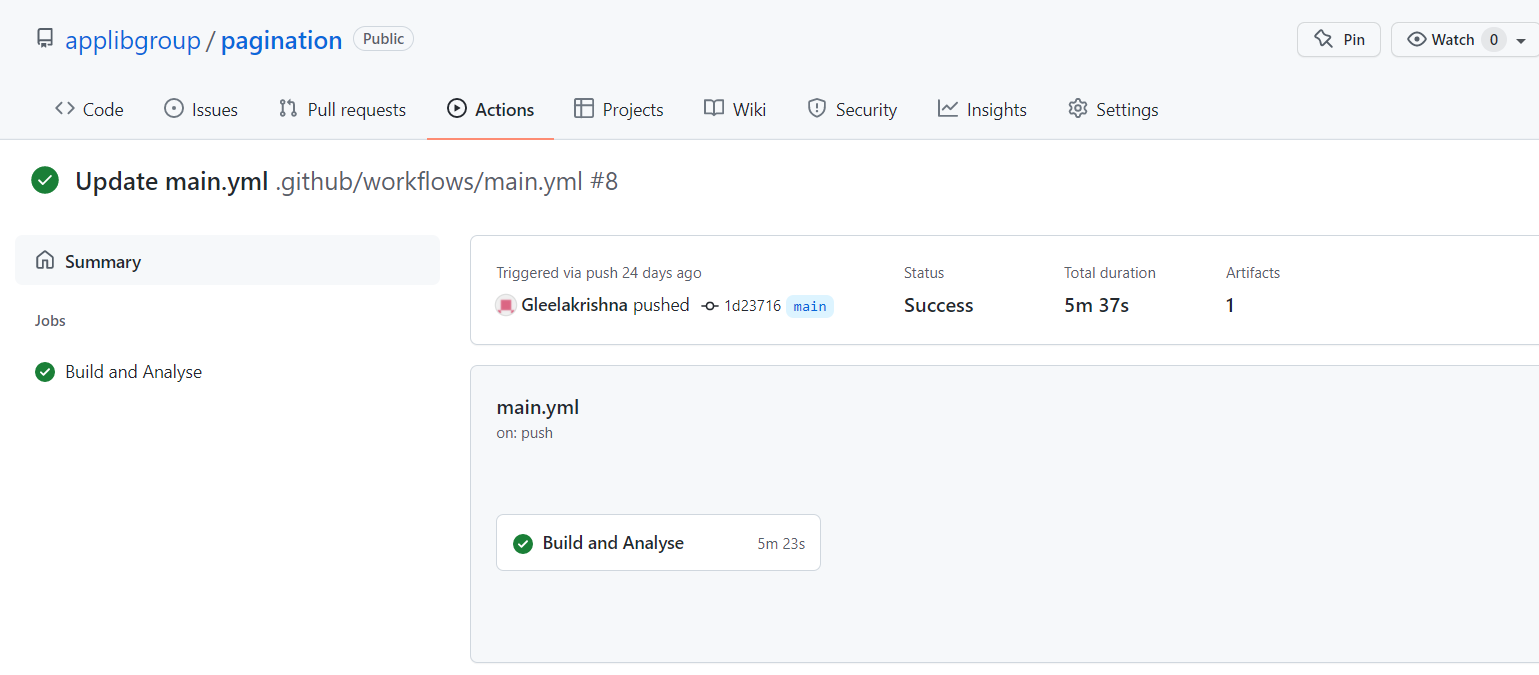Select Summary in the left sidebar
Image resolution: width=1539 pixels, height=675 pixels.
point(227,261)
